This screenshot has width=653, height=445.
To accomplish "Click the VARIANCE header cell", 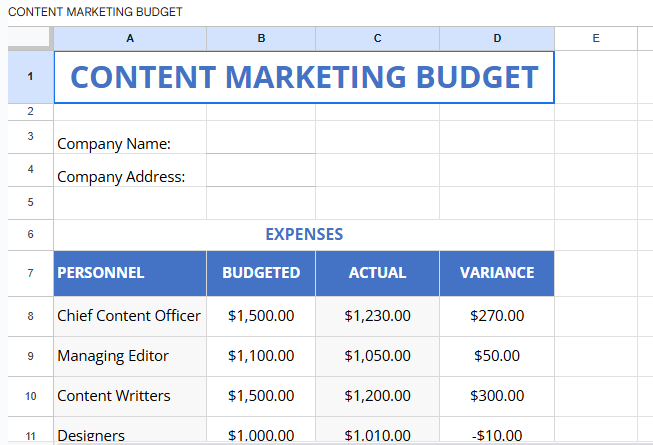I will (x=497, y=273).
